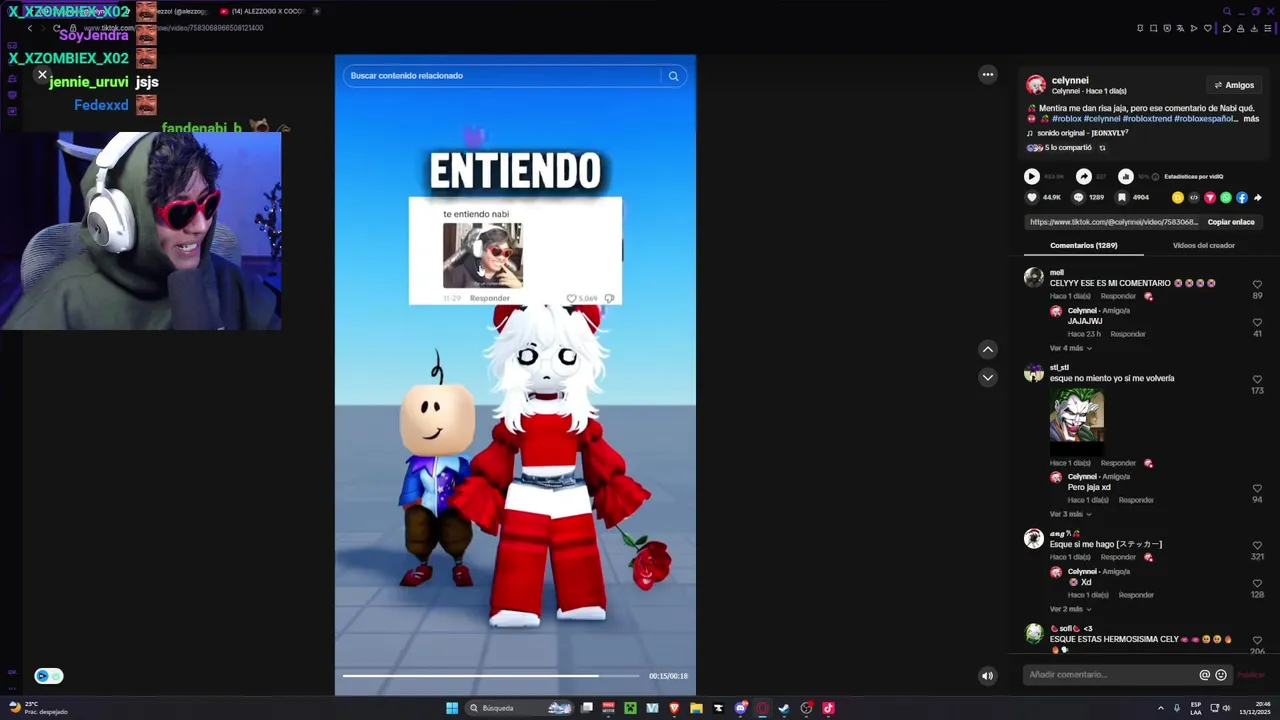Open Steam from the taskbar
The height and width of the screenshot is (720, 1280).
[x=784, y=708]
